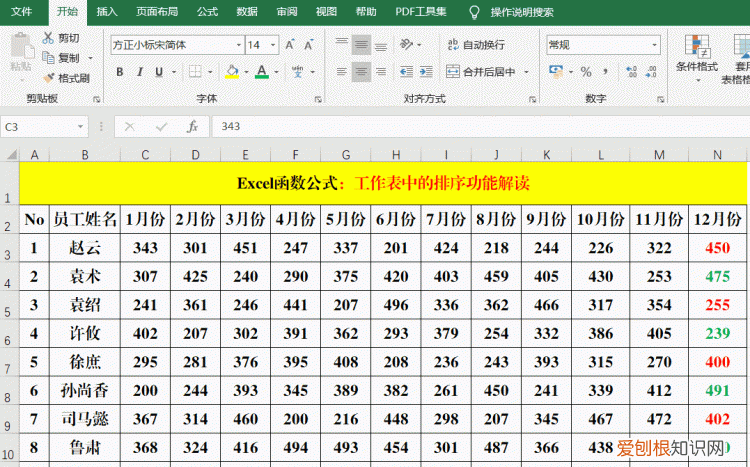
Task: Apply comma style icon
Action: pos(606,72)
